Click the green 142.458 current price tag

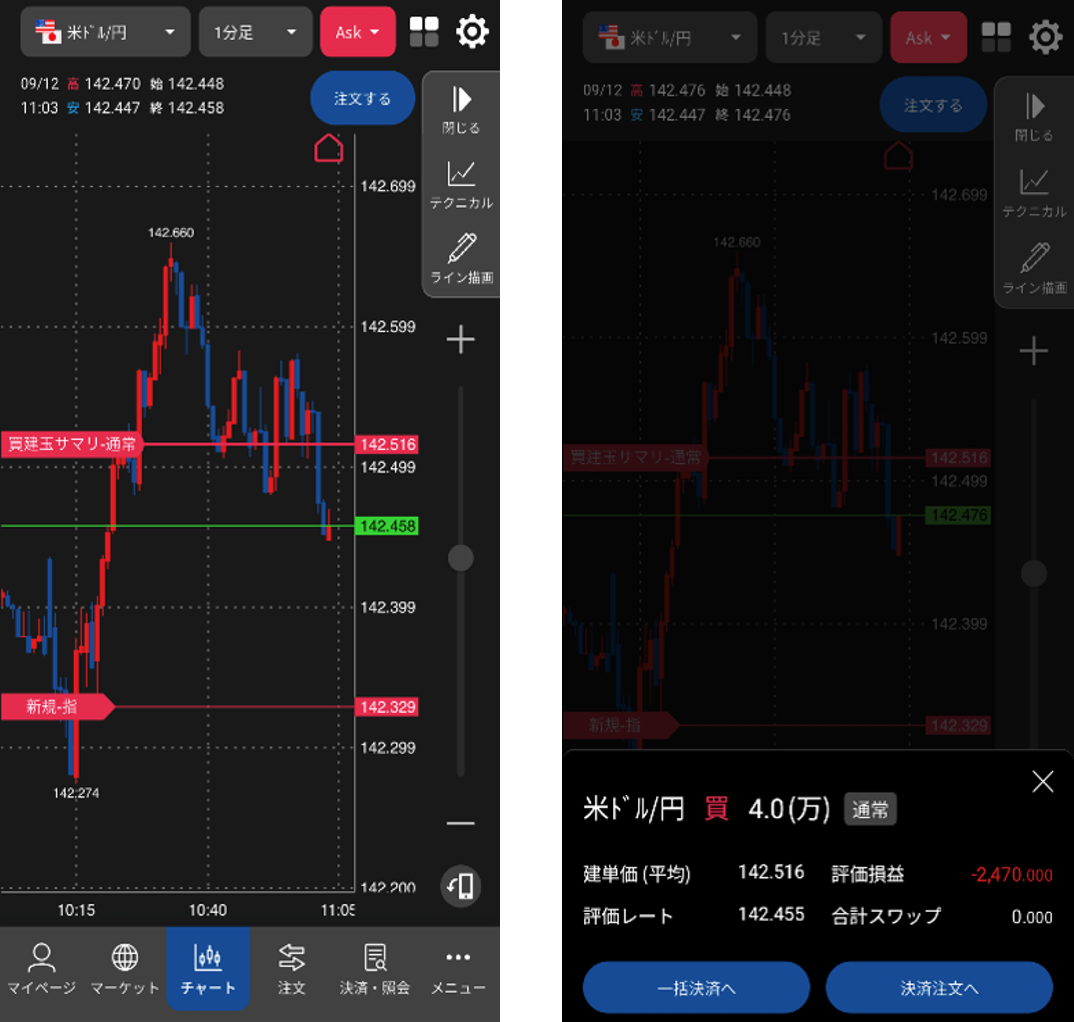387,526
